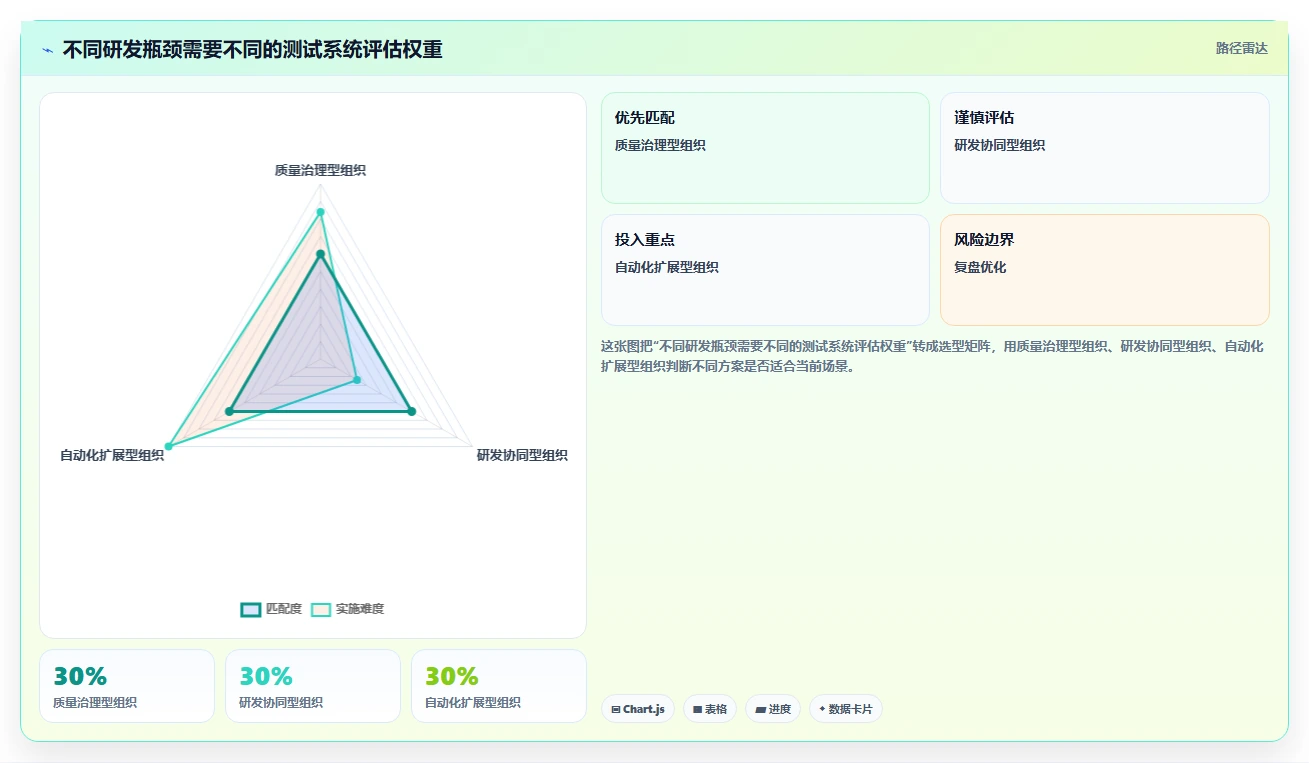1309x763 pixels.
Task: Click the page title 不同研发瓶颈需要不同的测试系统评估权重
Action: (252, 49)
